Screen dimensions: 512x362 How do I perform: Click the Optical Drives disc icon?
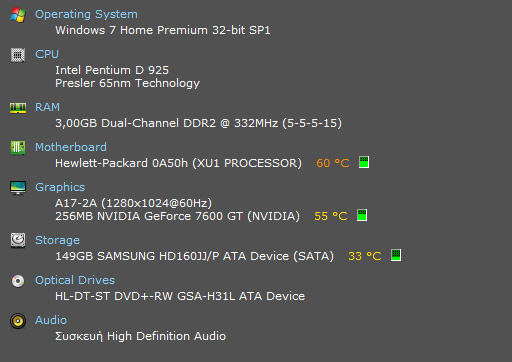18,281
